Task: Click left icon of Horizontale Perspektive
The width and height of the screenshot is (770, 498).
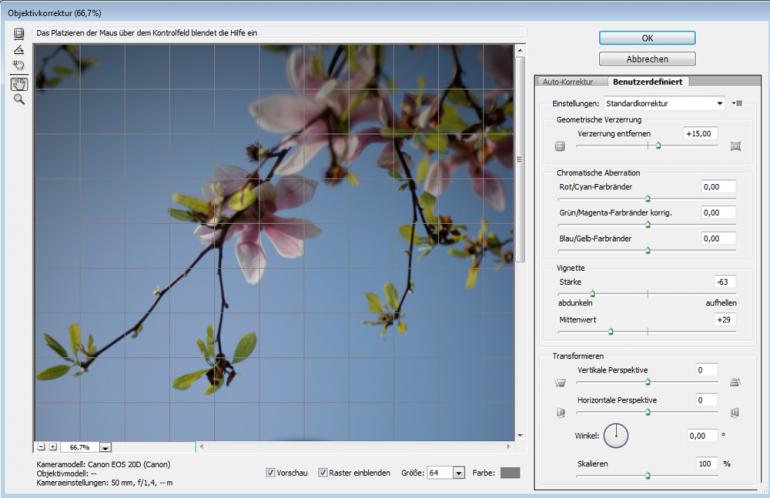Action: (x=560, y=413)
